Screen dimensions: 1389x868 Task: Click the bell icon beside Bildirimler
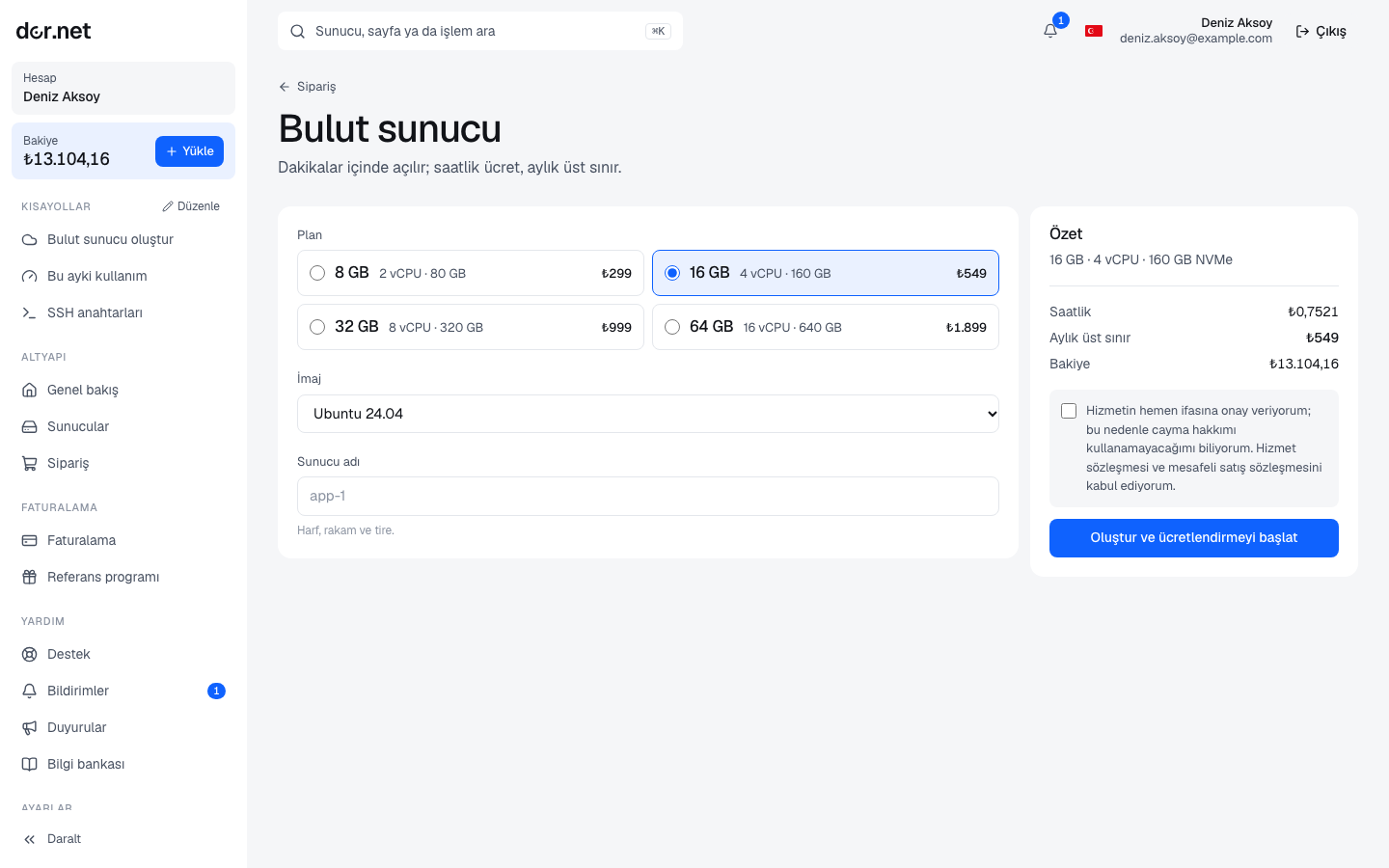coord(30,691)
